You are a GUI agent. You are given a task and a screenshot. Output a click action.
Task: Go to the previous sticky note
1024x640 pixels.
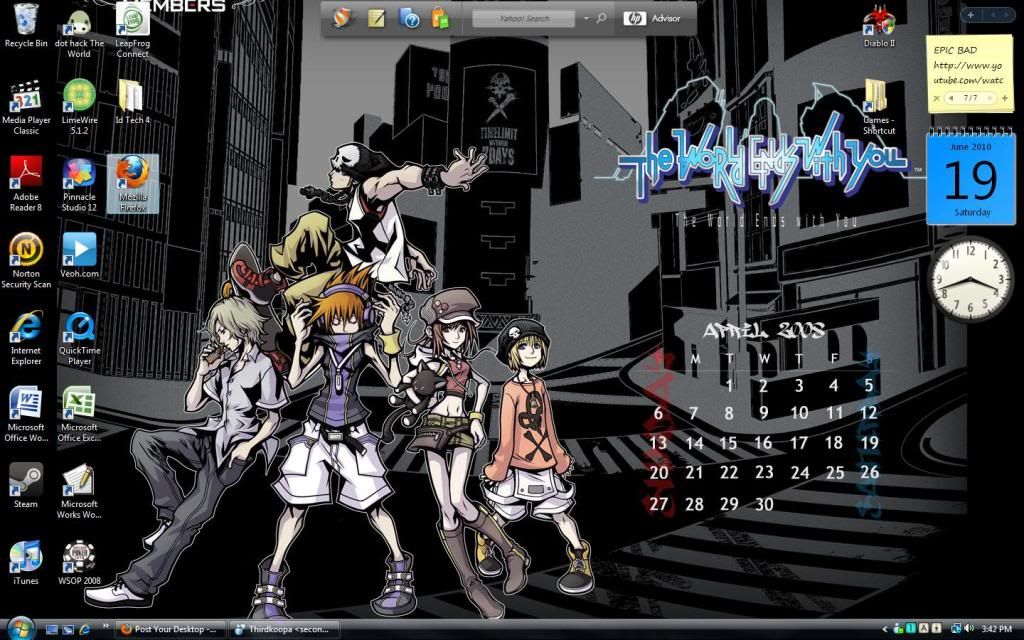[951, 99]
